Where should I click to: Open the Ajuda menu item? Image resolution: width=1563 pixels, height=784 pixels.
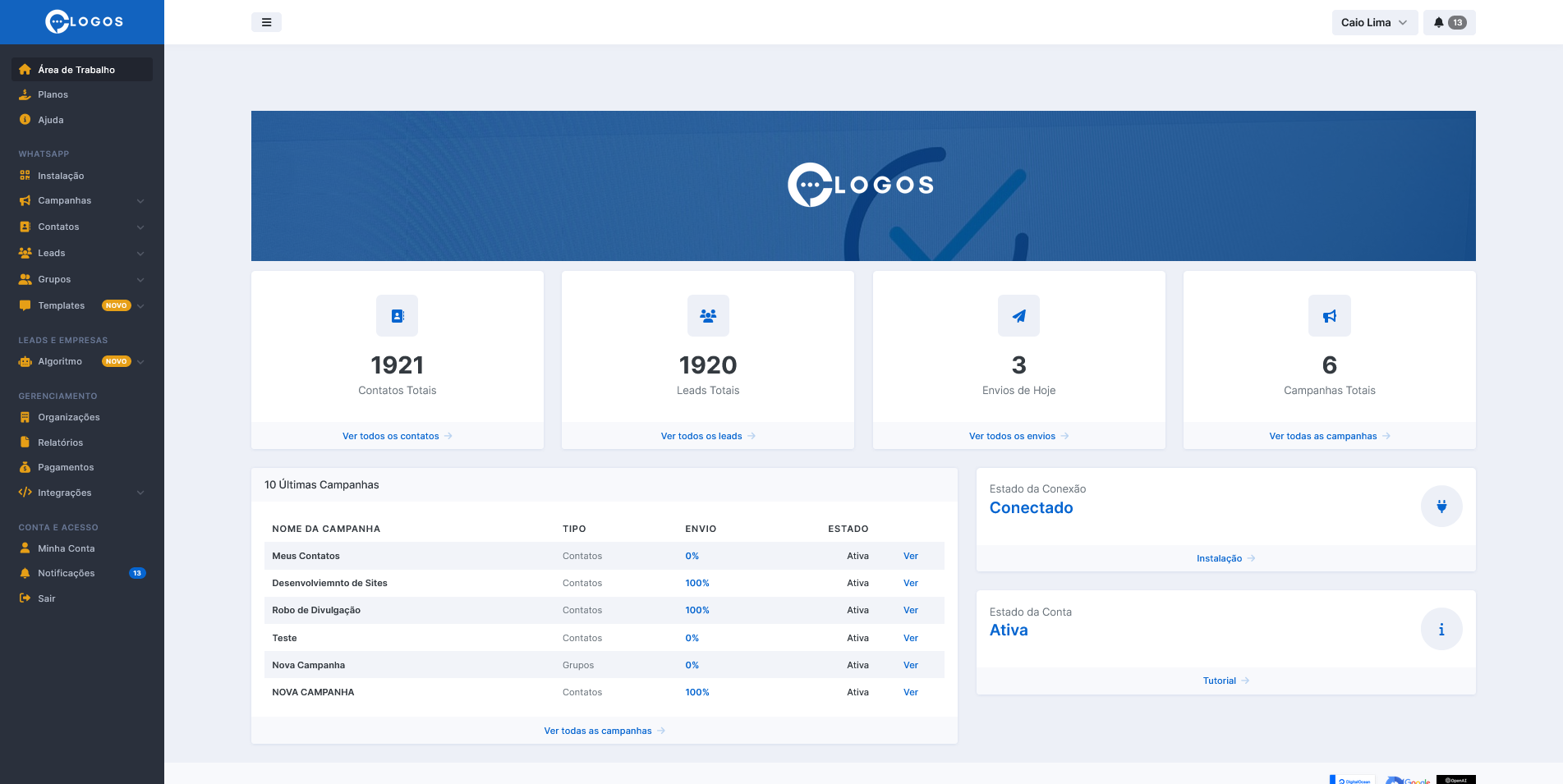pyautogui.click(x=82, y=120)
